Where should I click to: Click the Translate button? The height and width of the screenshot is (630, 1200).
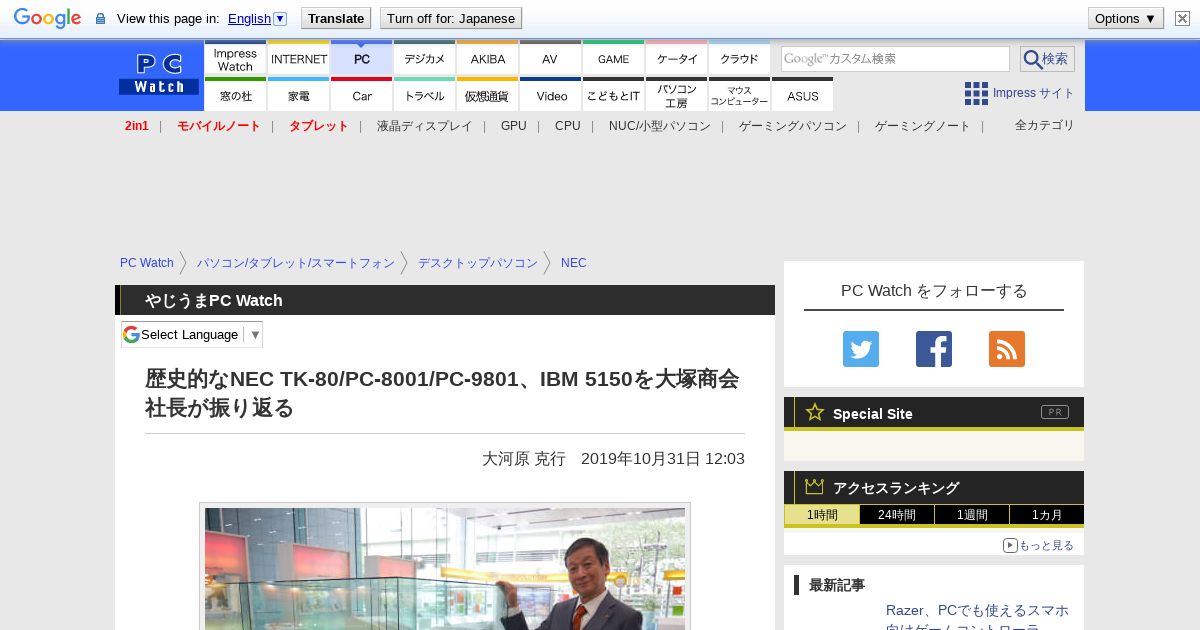(336, 18)
